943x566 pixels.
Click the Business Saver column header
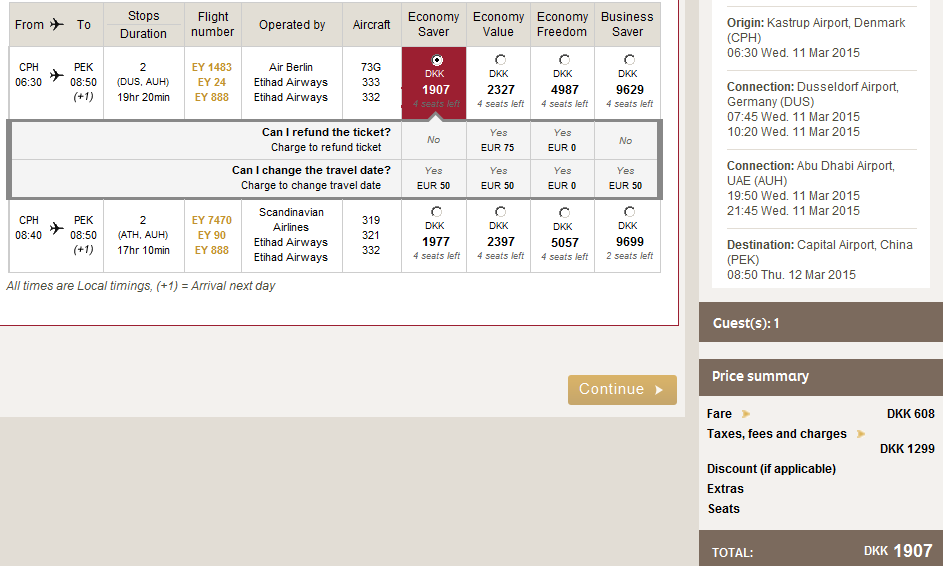point(627,24)
